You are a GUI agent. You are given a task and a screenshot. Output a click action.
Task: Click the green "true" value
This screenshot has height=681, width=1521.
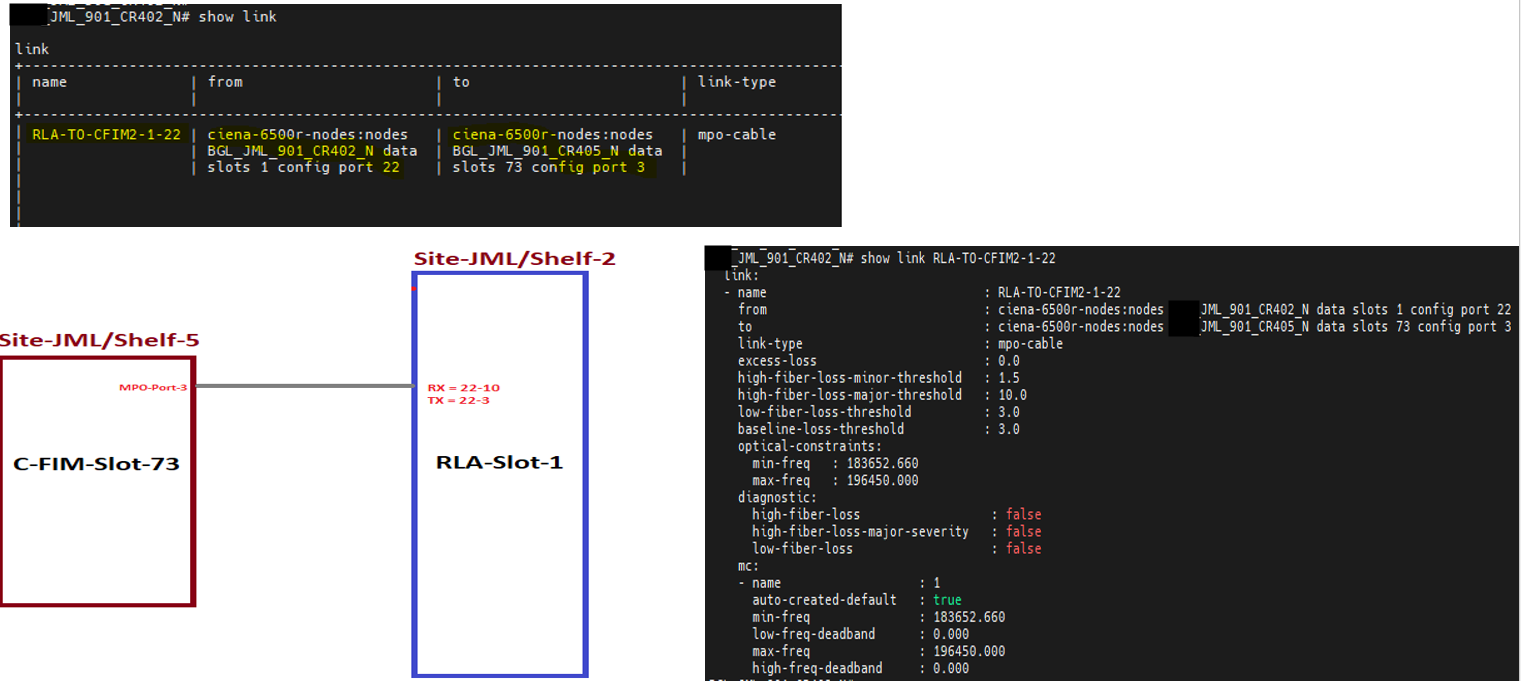947,600
